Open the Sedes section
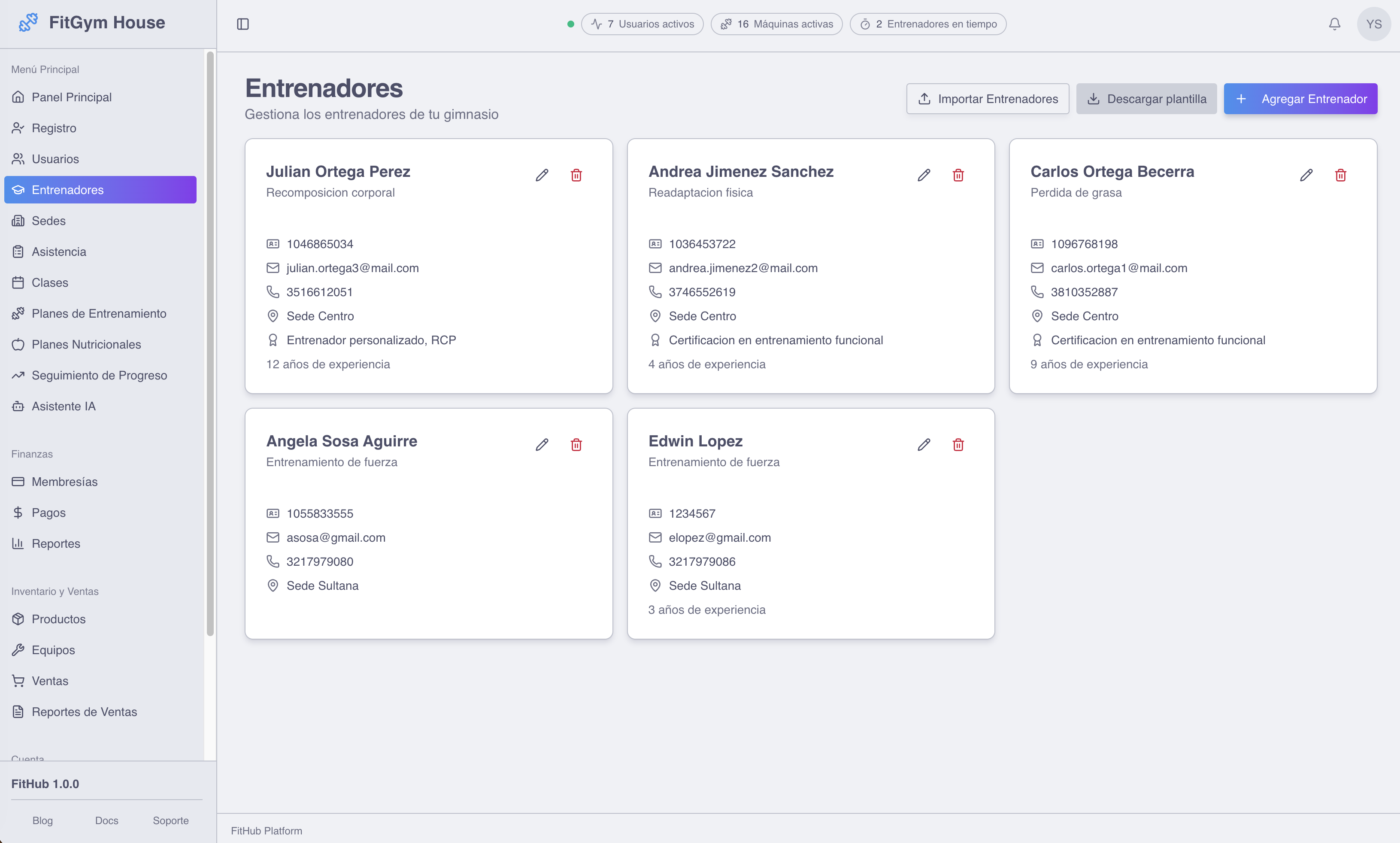Viewport: 1400px width, 843px height. 48,220
